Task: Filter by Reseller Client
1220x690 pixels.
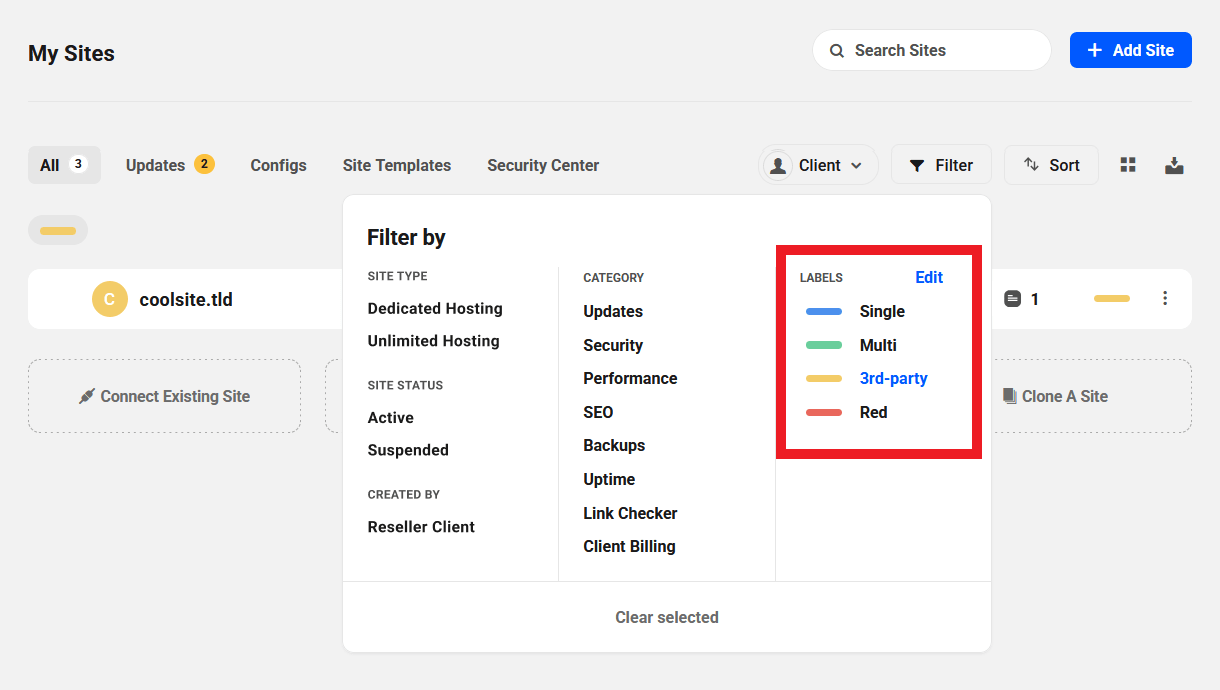Action: (x=421, y=526)
